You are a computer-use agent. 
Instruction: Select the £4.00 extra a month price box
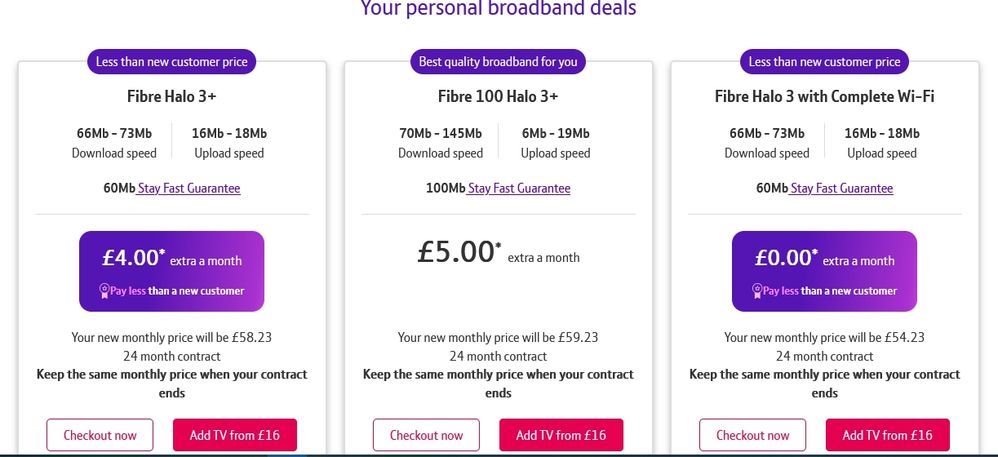click(172, 271)
